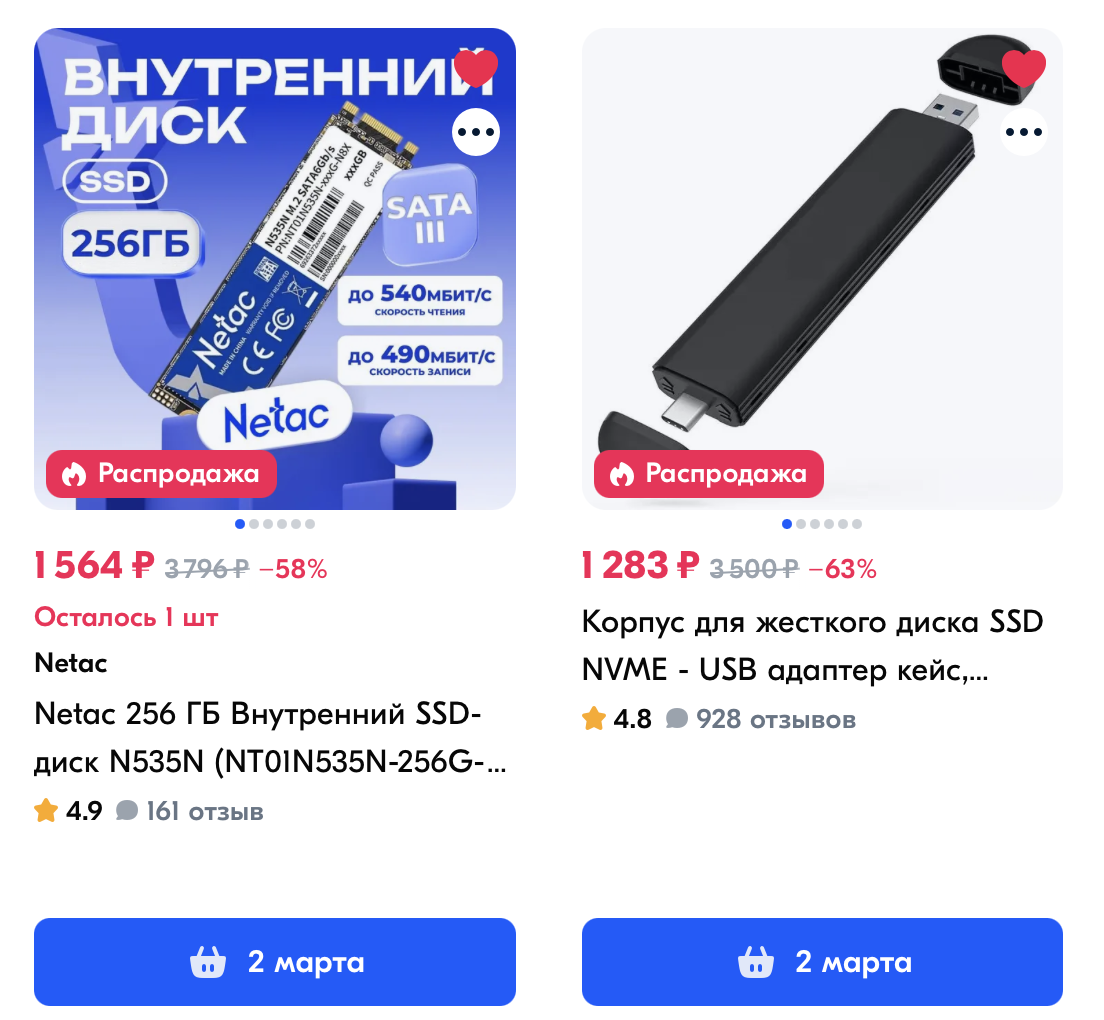View 928 отзывов for NVME enclosure
Screen dimensions: 1104x1020
[776, 719]
